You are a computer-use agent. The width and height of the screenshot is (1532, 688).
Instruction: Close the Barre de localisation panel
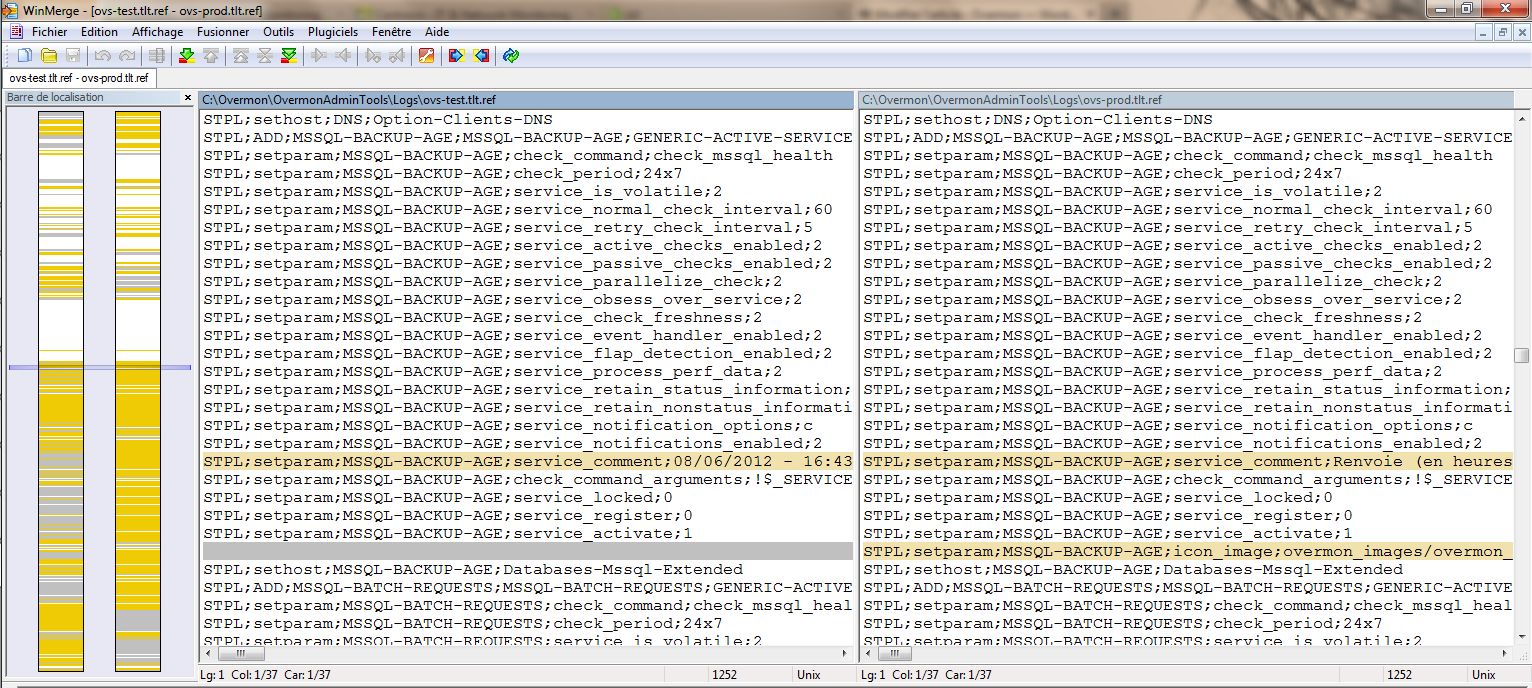(187, 98)
